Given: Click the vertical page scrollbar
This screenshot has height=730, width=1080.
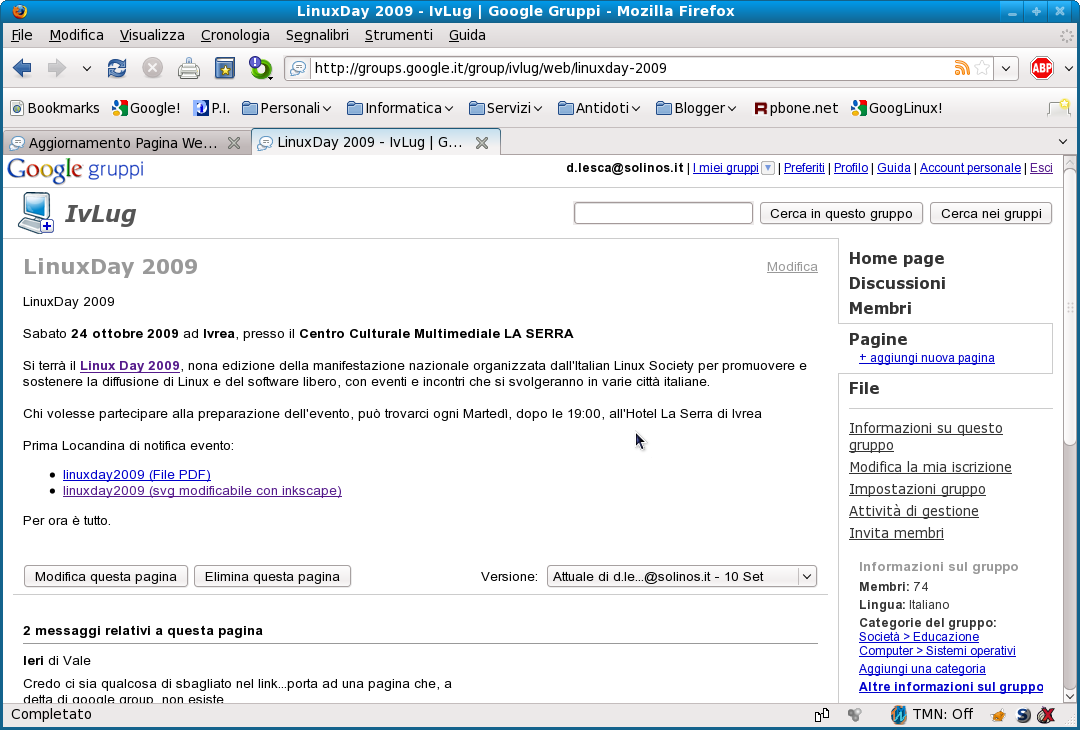Looking at the screenshot, I should (x=1069, y=306).
